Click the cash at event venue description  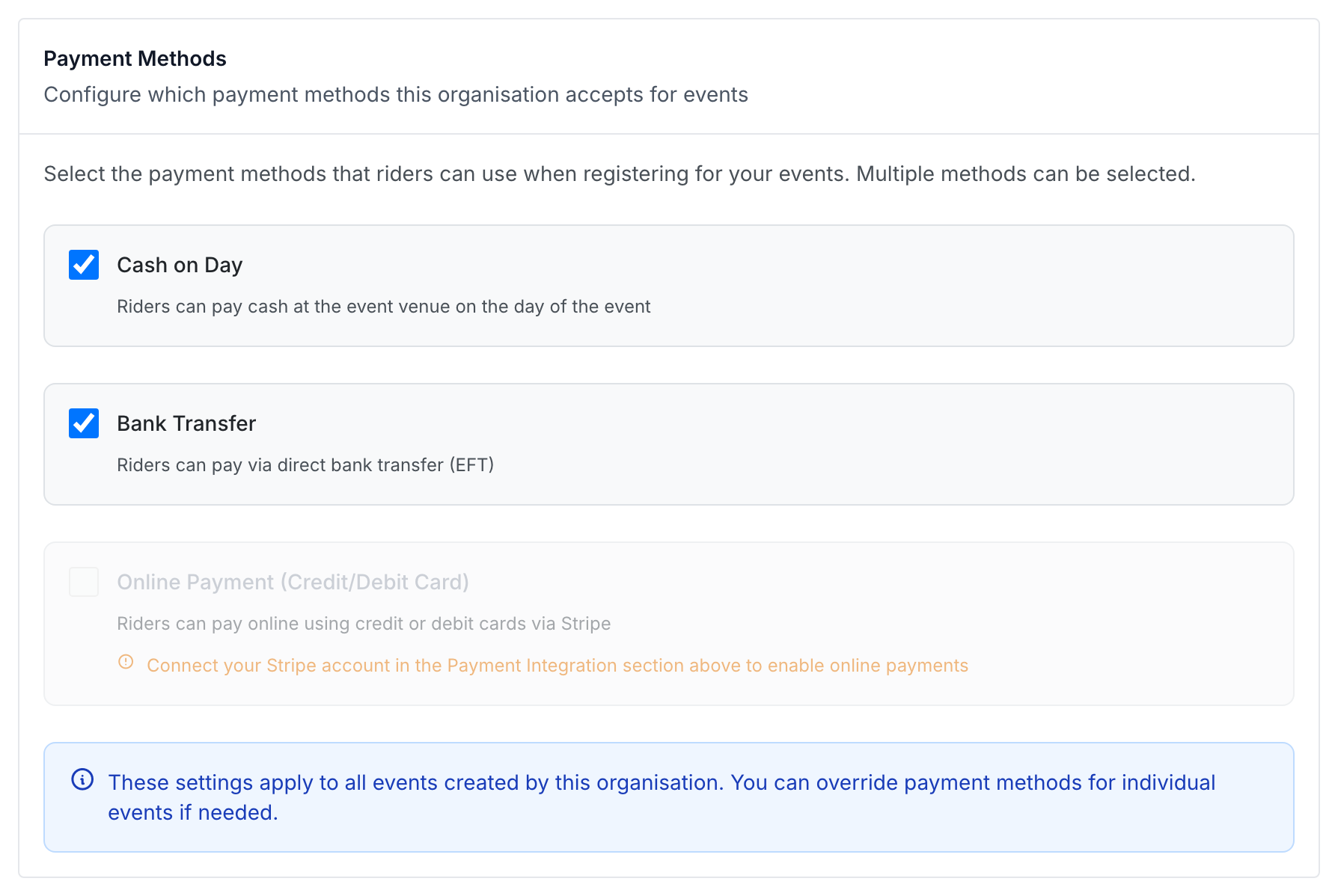[384, 307]
